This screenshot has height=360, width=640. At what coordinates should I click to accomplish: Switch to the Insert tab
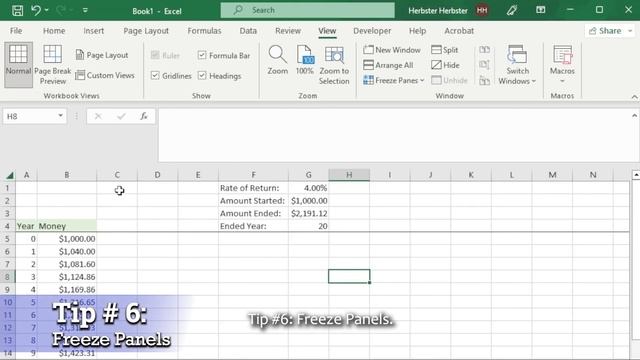pyautogui.click(x=93, y=31)
